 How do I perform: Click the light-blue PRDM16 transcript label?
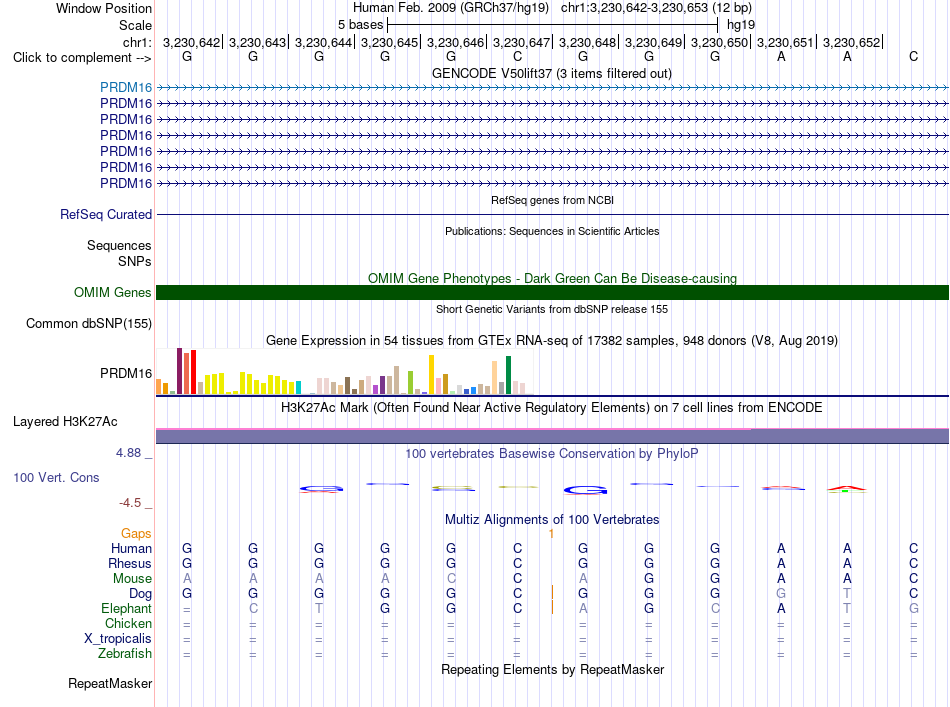126,87
